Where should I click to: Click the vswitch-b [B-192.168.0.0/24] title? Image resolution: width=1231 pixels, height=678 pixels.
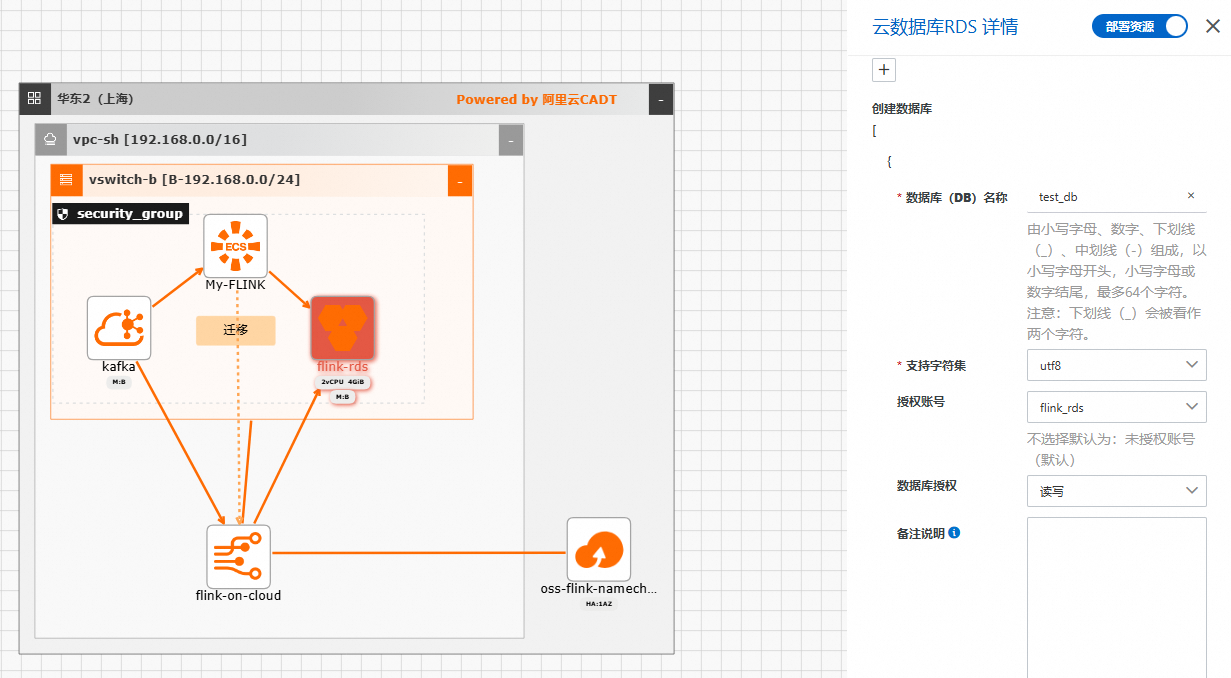click(194, 180)
